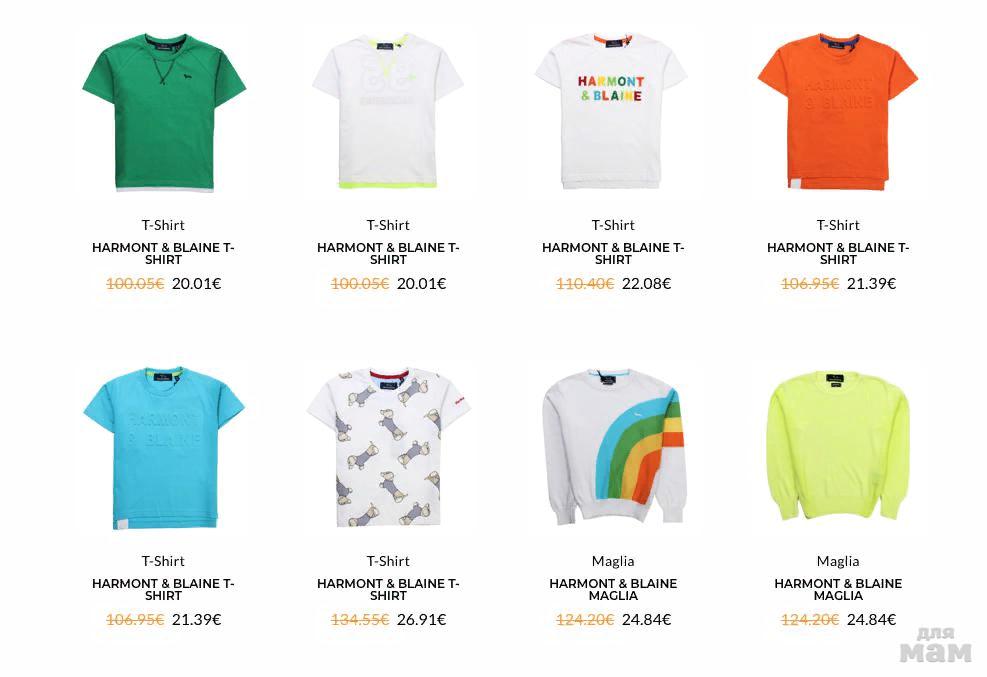Open the green T-shirt product image

pyautogui.click(x=164, y=112)
